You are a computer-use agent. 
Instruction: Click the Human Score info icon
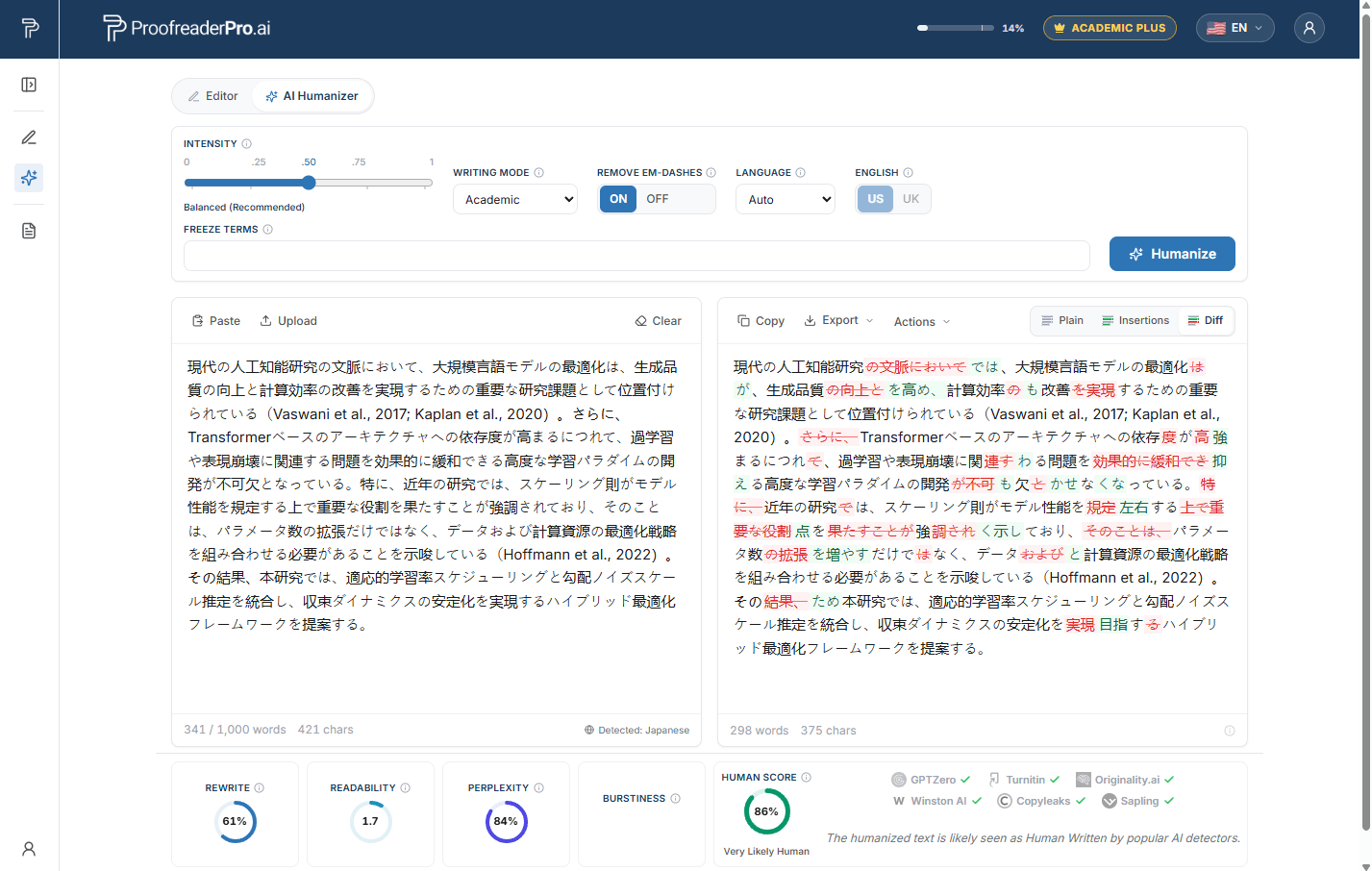tap(806, 778)
